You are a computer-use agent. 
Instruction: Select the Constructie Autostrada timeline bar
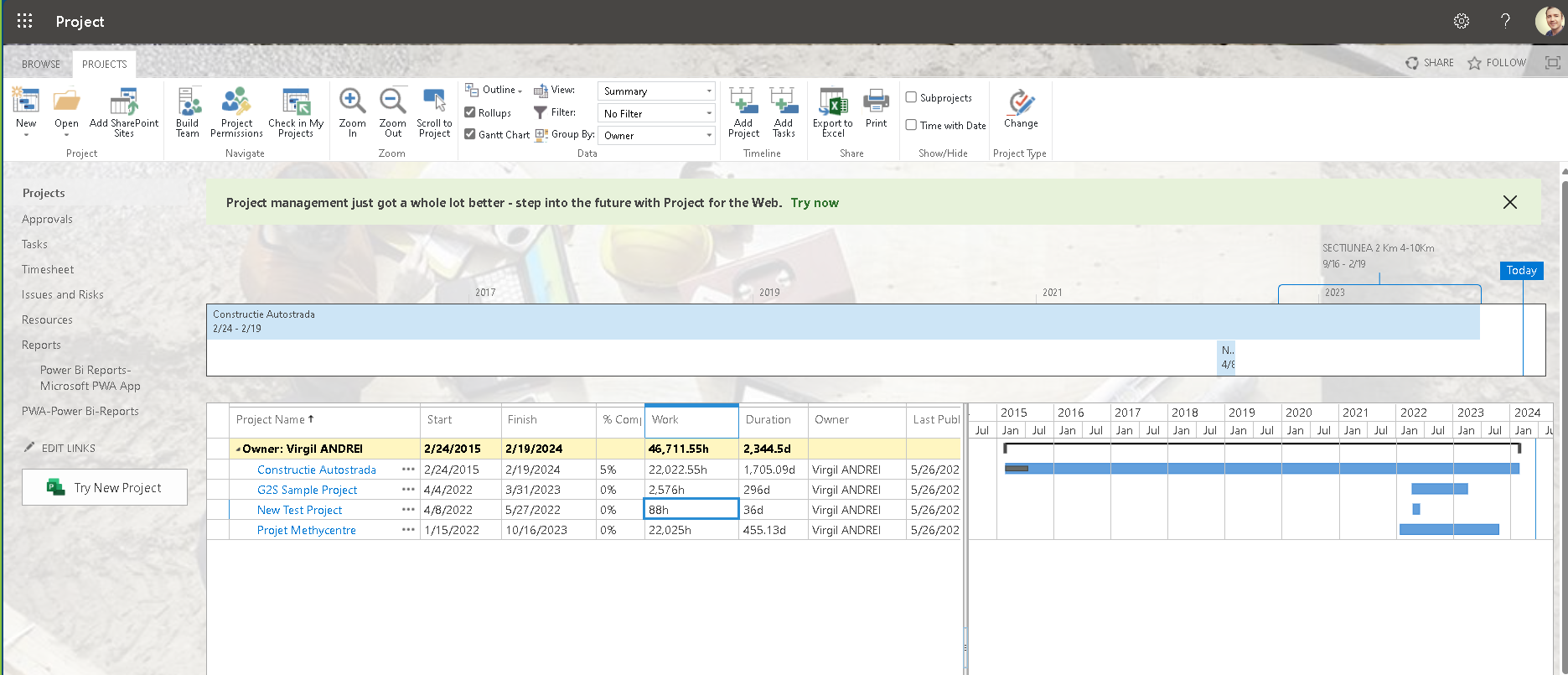pyautogui.click(x=843, y=321)
